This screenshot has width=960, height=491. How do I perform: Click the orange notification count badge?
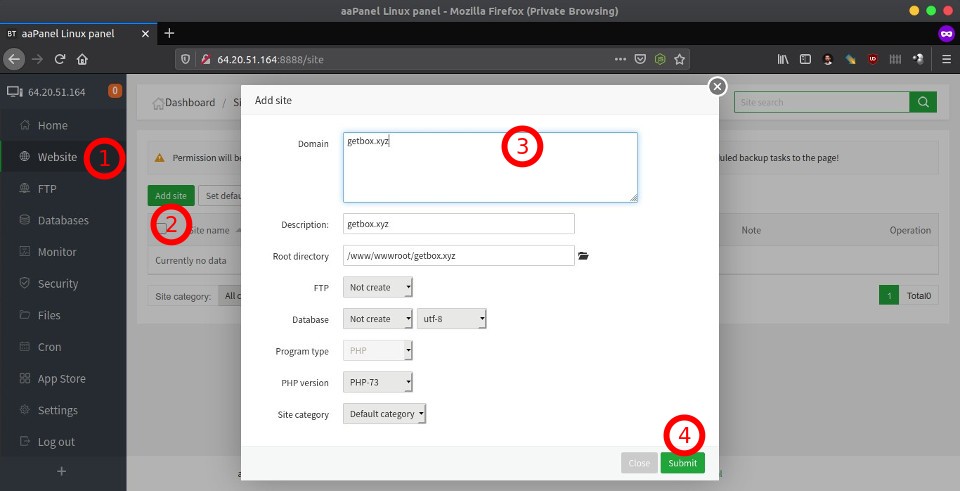(x=114, y=91)
